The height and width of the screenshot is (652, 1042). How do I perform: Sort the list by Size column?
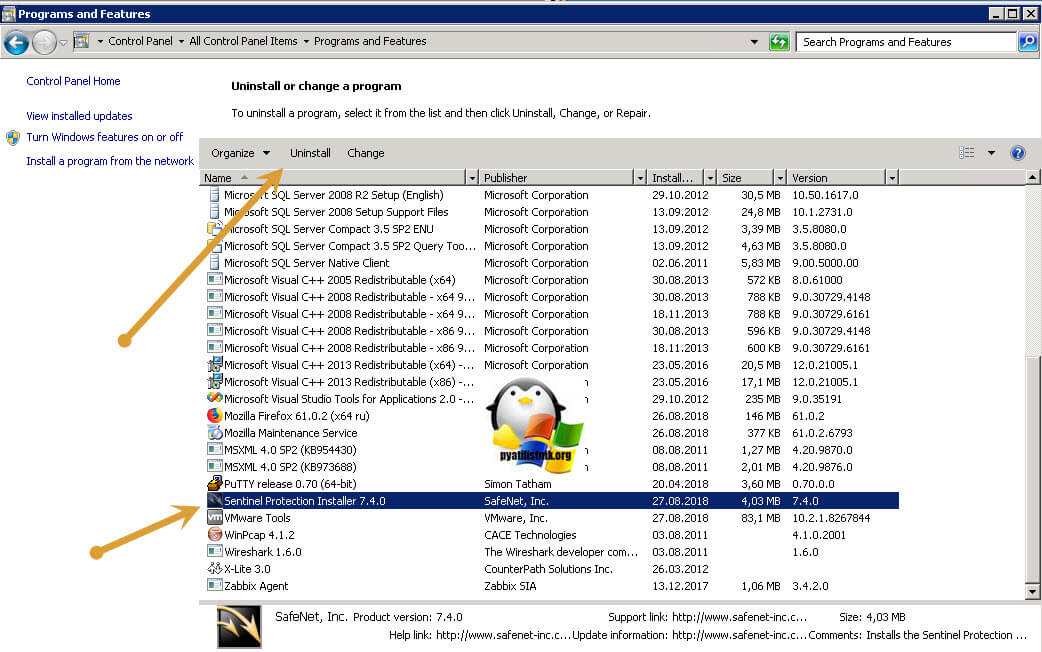[x=748, y=178]
